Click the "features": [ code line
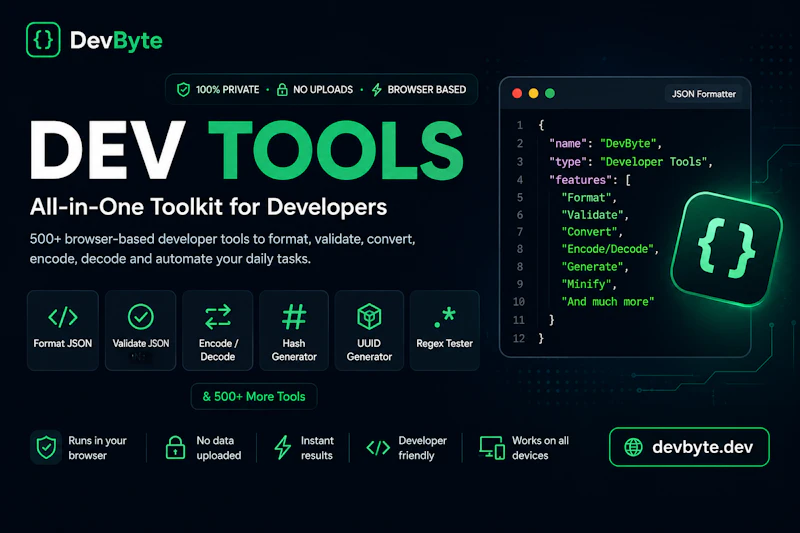This screenshot has width=800, height=533. click(590, 180)
